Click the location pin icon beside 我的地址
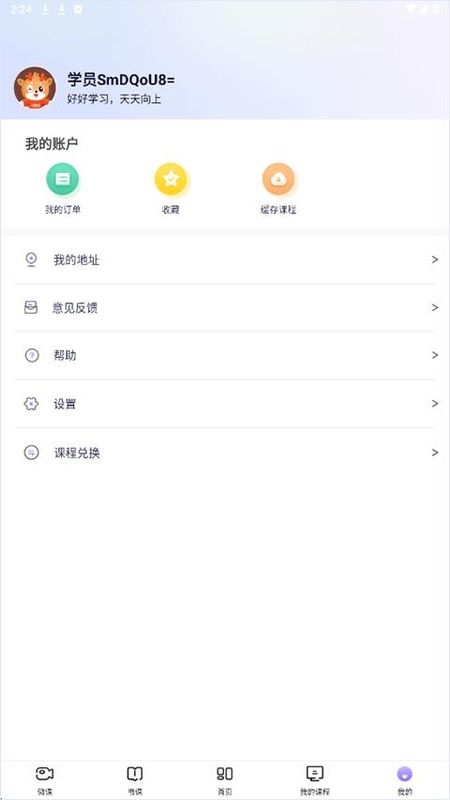The image size is (450, 800). pyautogui.click(x=31, y=260)
